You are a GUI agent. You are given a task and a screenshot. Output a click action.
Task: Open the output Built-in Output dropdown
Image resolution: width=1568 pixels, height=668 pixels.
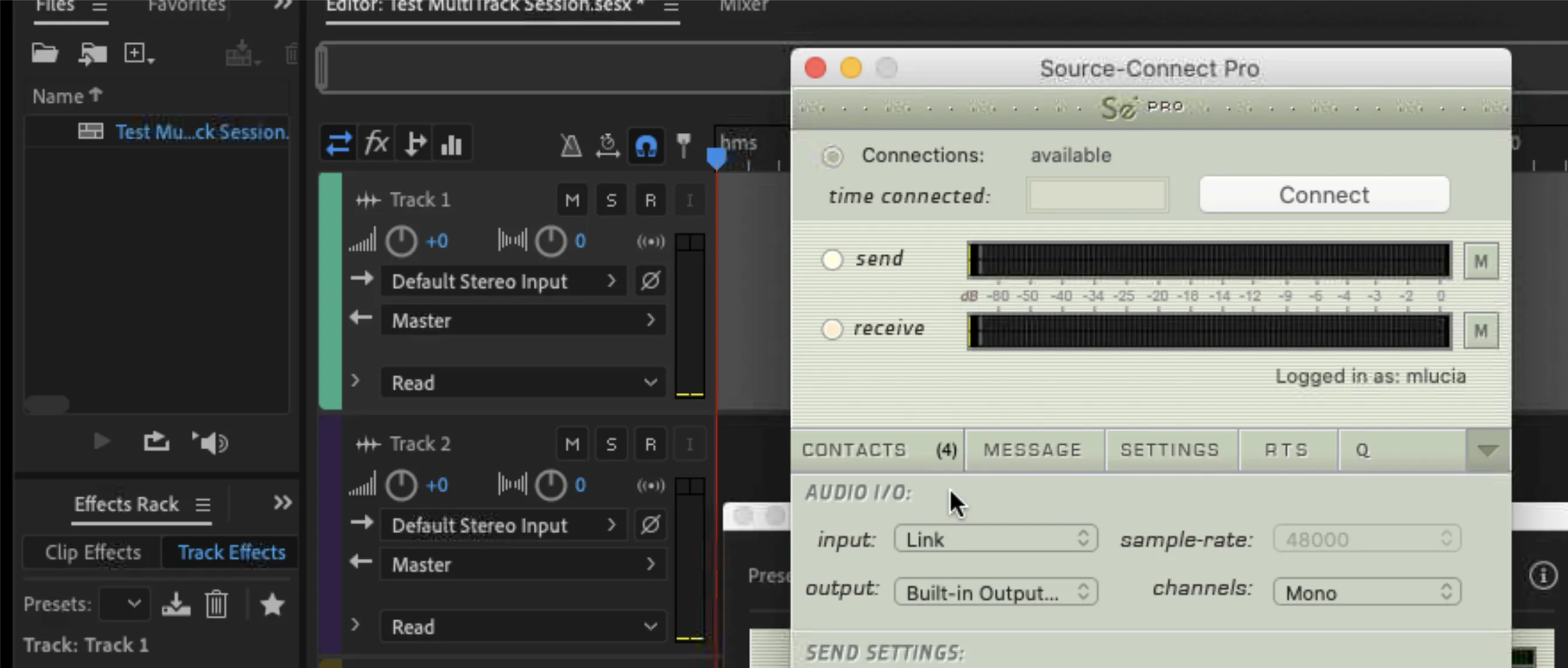coord(996,592)
